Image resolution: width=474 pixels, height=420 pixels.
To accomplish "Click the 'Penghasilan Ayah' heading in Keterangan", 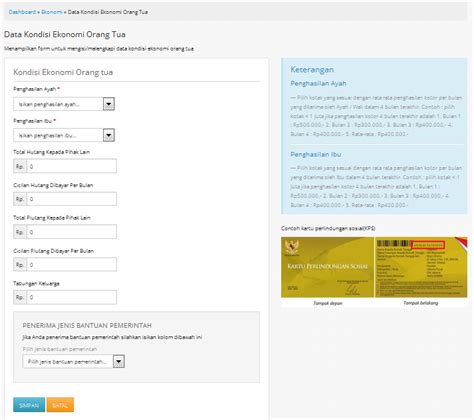I will 318,83.
